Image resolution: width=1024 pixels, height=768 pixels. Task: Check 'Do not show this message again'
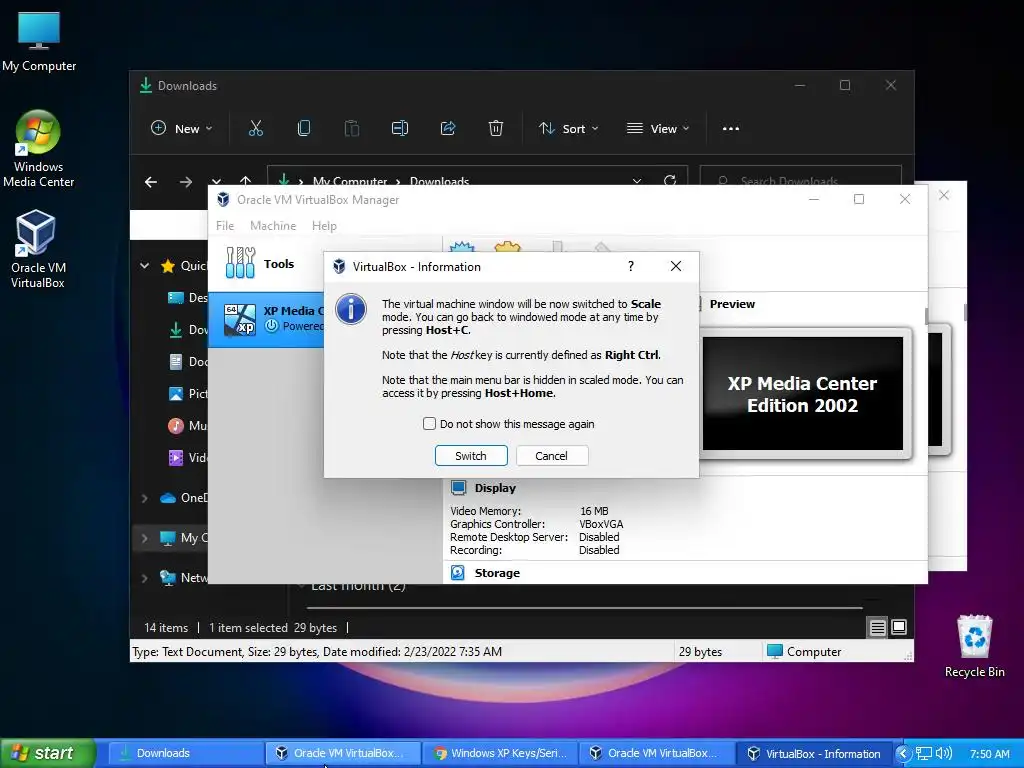(x=429, y=423)
